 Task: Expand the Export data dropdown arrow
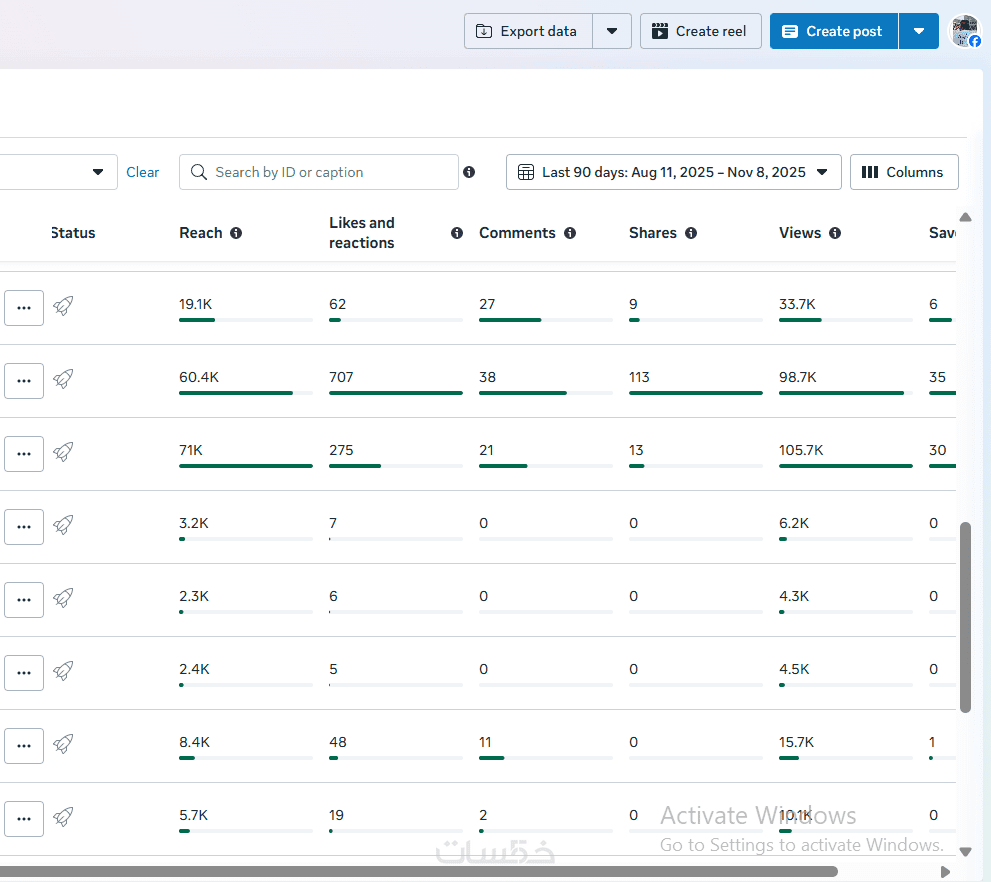(612, 31)
